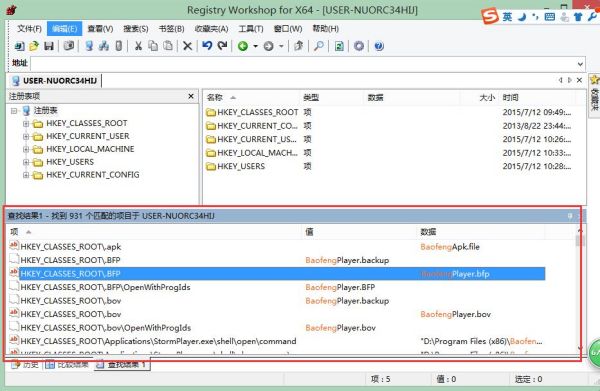This screenshot has height=391, width=600.
Task: Click the blue undo arrow icon
Action: (x=207, y=46)
